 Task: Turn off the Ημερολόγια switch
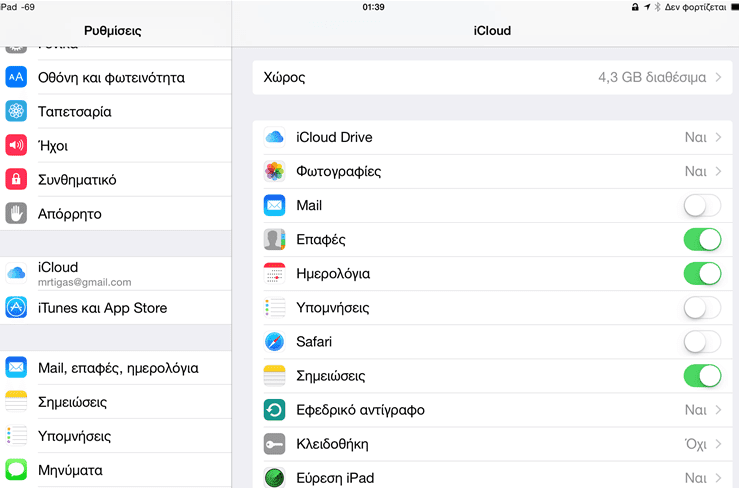pos(702,273)
